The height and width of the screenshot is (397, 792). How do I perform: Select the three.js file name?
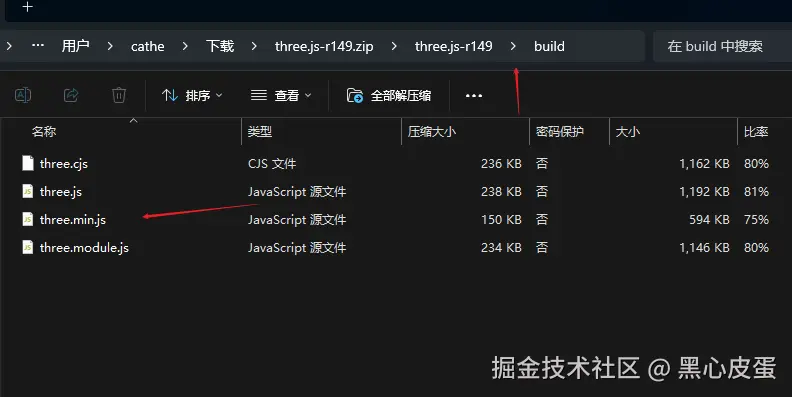point(61,192)
